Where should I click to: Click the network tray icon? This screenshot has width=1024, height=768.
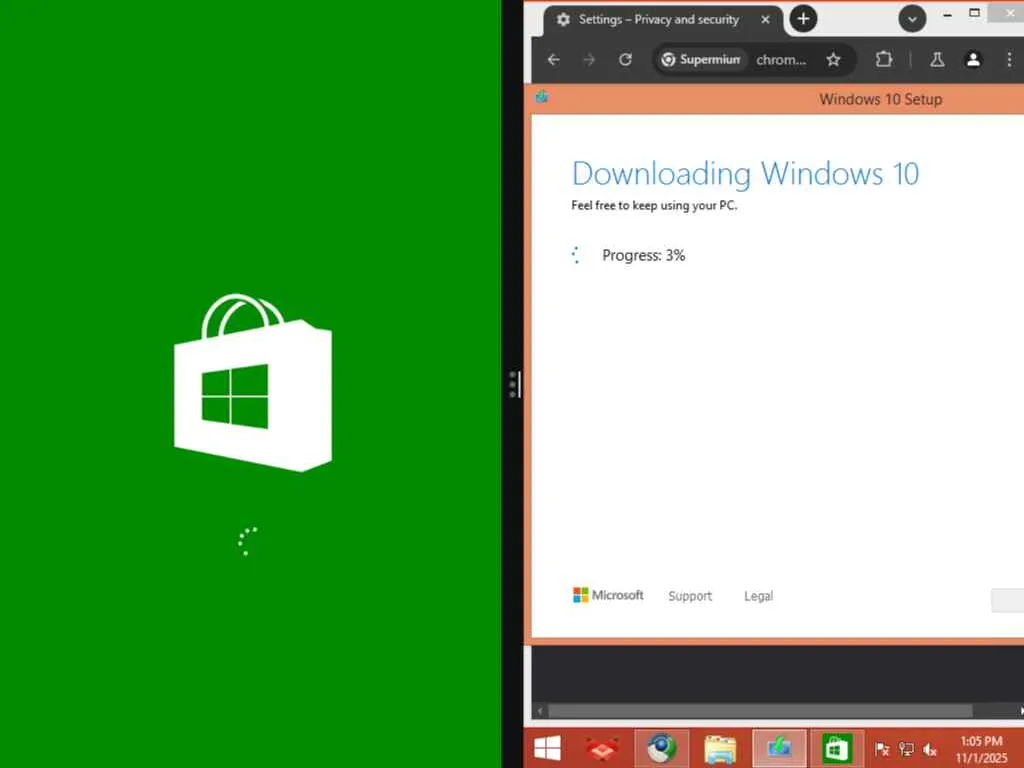(x=906, y=749)
